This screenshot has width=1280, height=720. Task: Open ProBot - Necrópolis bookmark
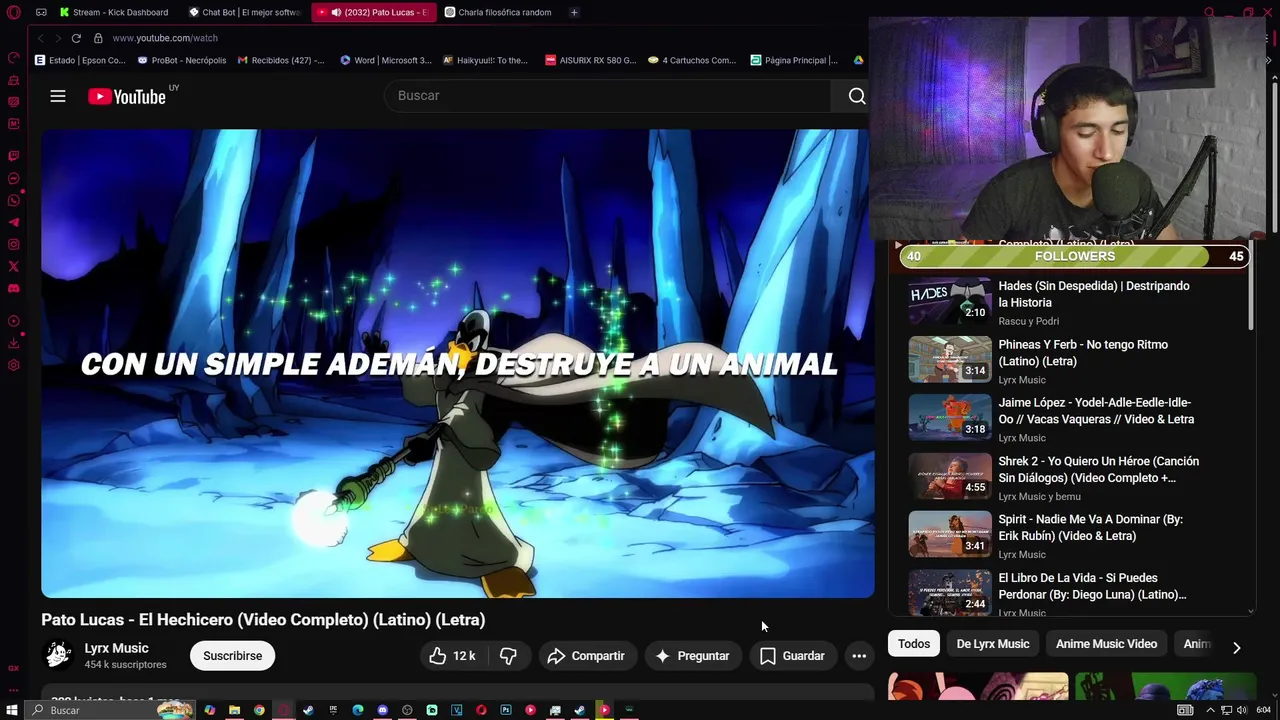pos(182,60)
